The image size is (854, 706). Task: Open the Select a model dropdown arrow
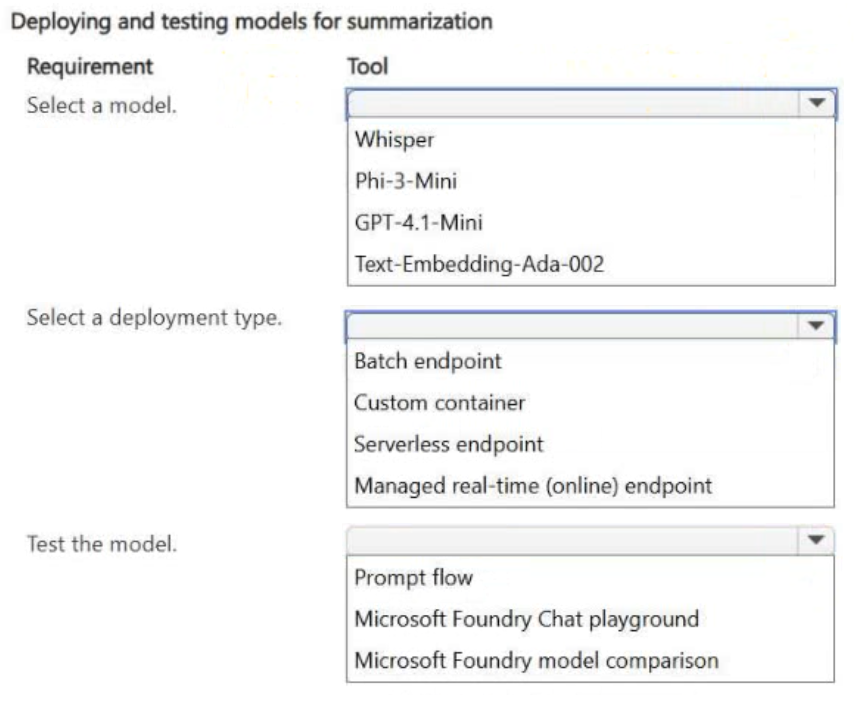[816, 103]
